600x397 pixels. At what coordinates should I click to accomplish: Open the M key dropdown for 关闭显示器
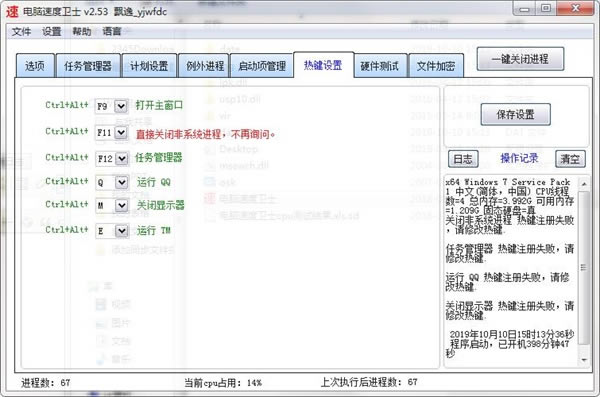[x=122, y=206]
